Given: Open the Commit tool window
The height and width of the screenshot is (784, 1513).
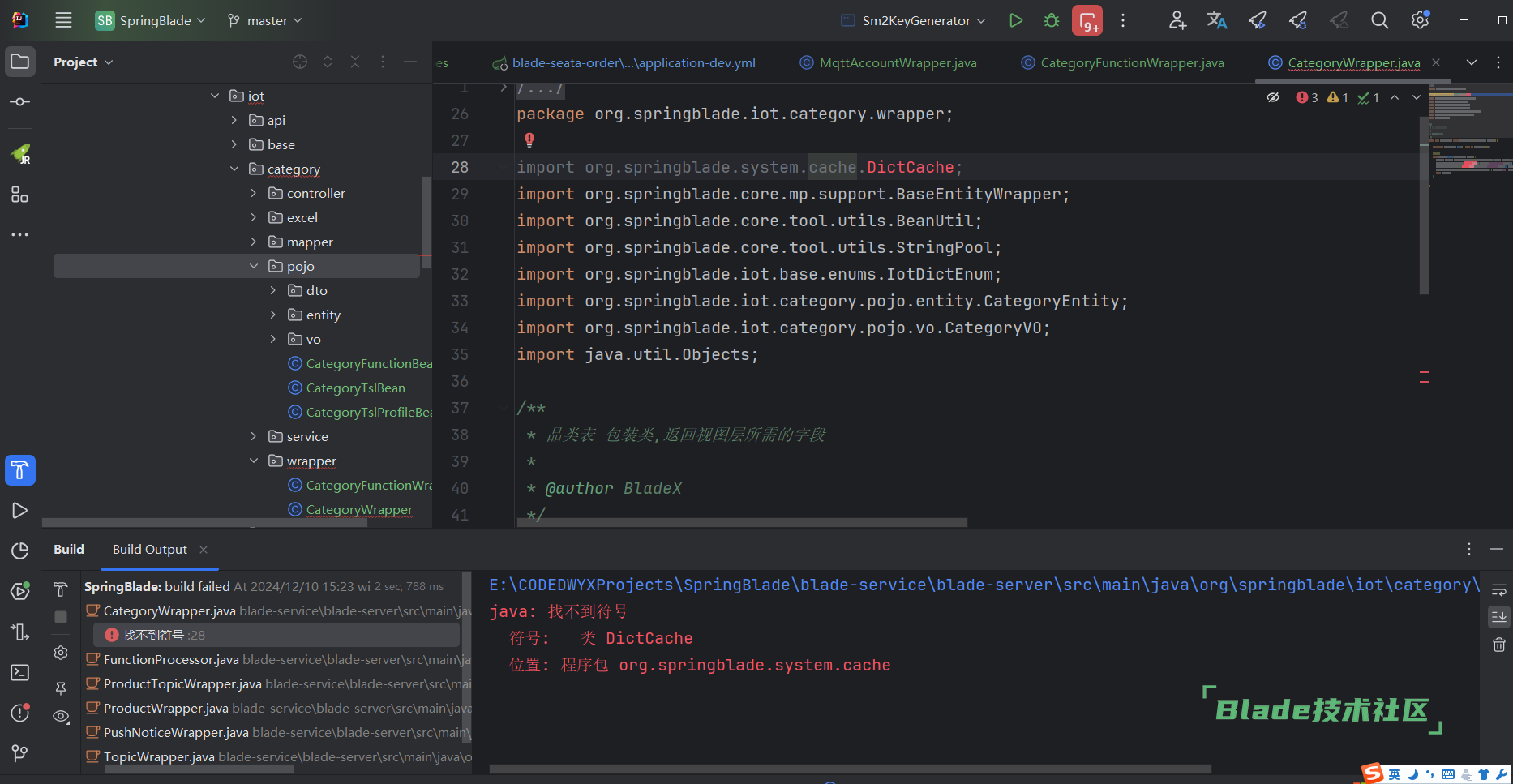Looking at the screenshot, I should click(x=20, y=101).
